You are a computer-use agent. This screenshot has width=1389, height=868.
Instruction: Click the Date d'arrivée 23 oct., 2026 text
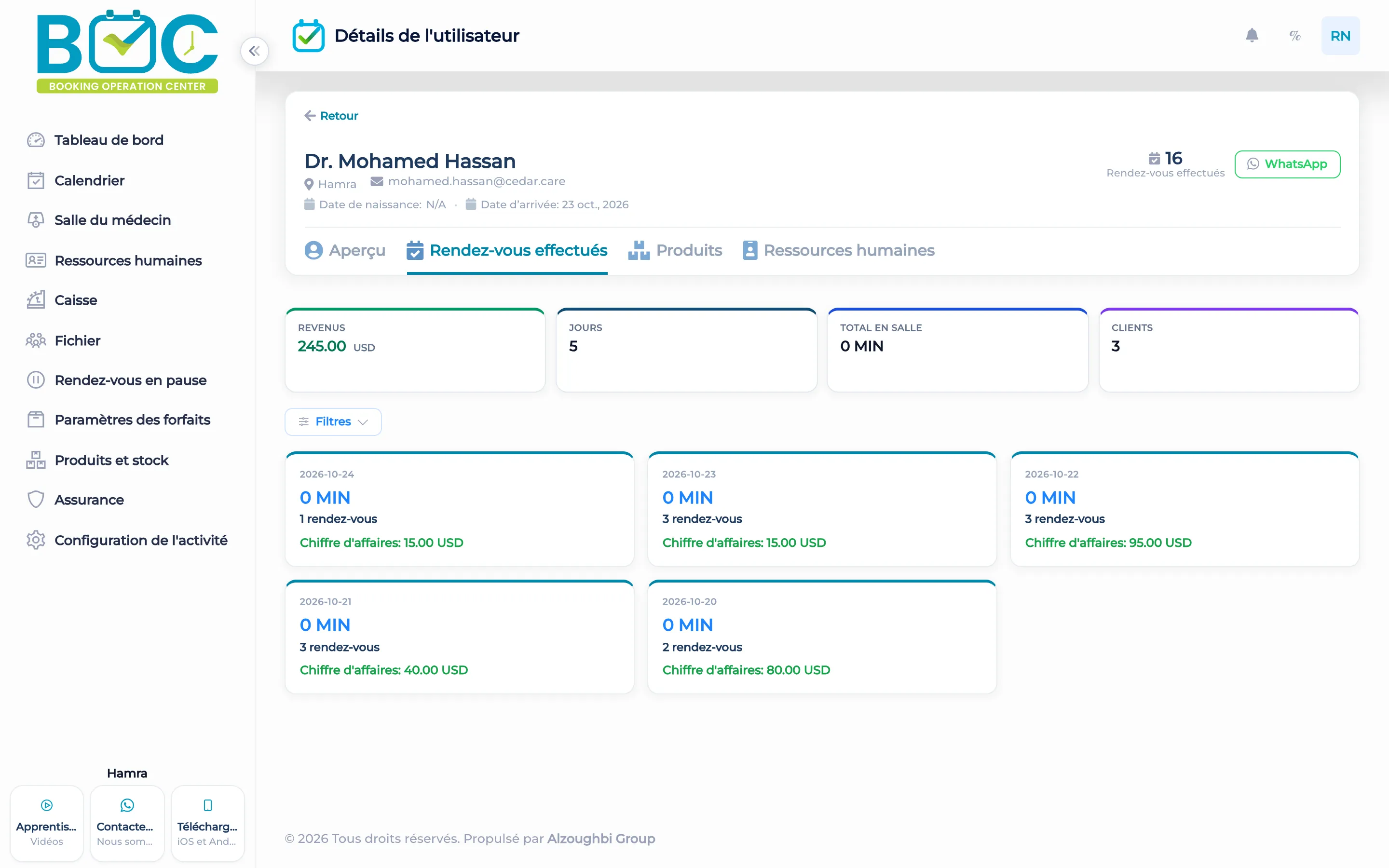(554, 205)
